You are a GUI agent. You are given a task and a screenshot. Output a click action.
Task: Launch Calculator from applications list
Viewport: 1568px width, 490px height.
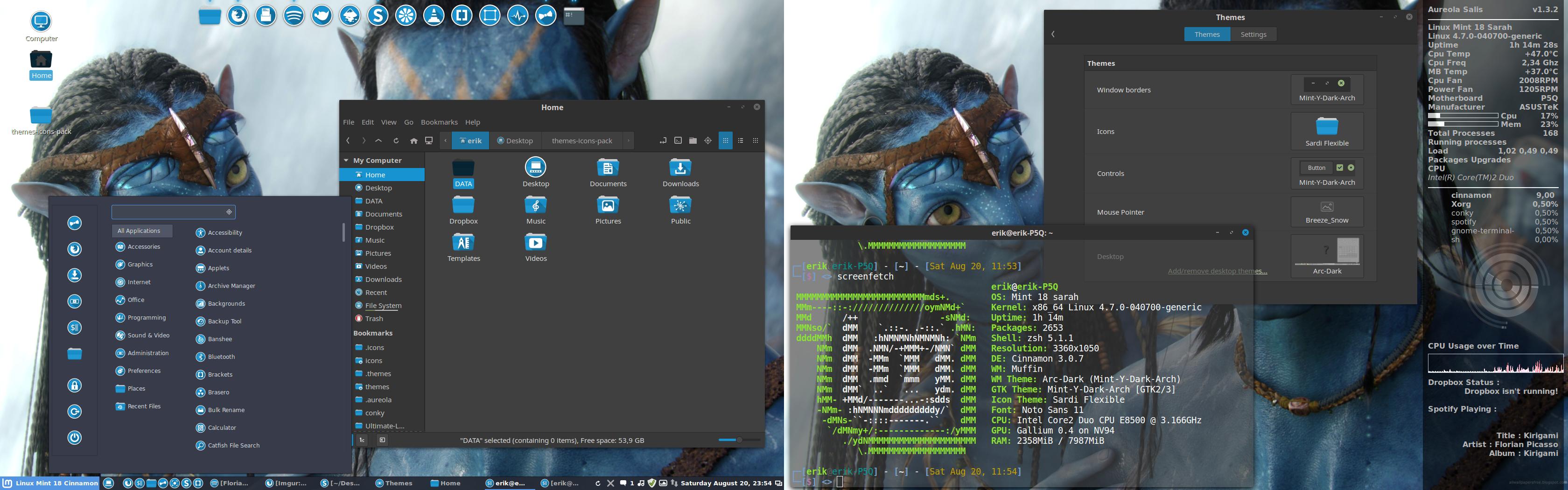[216, 428]
